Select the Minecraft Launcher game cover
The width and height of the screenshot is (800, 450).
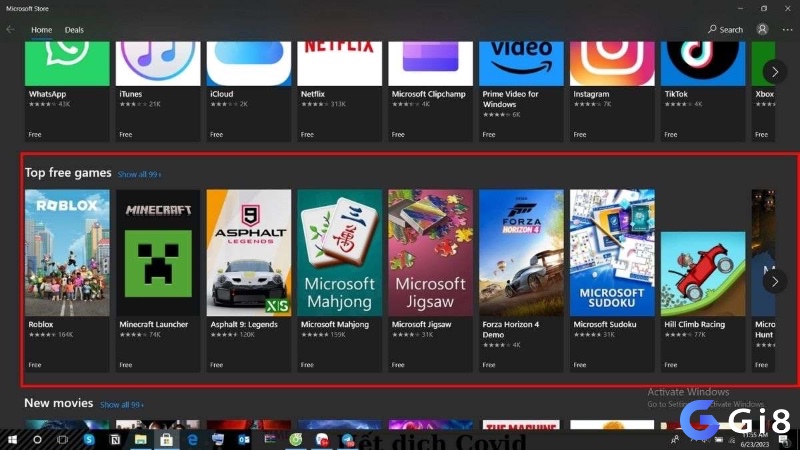158,253
